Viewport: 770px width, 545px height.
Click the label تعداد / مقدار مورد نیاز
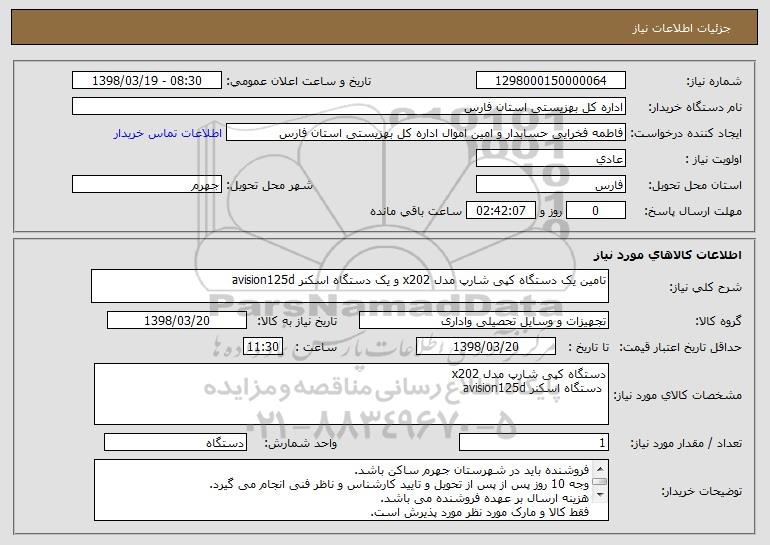(x=686, y=443)
